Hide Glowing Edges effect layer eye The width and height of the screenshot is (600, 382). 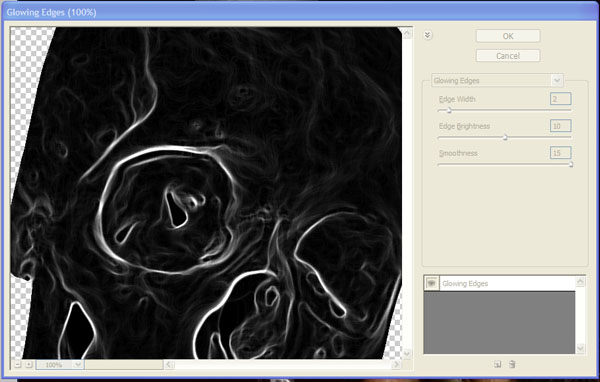[432, 283]
